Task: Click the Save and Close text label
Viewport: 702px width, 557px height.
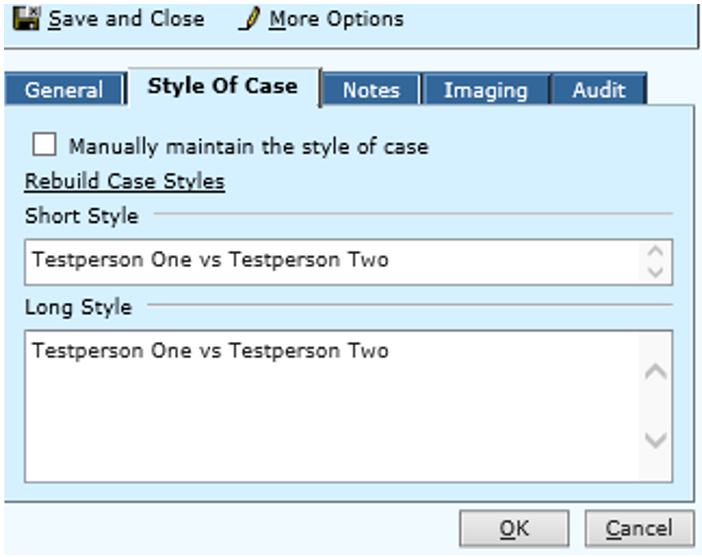Action: 126,19
